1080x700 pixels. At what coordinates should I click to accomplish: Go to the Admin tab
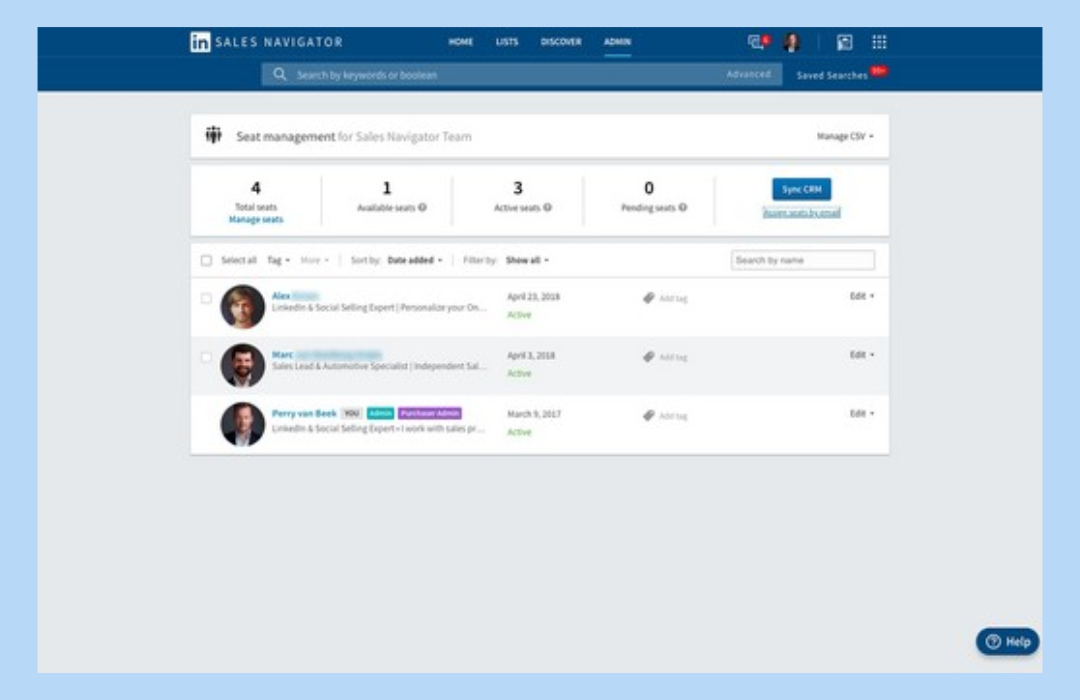(617, 42)
